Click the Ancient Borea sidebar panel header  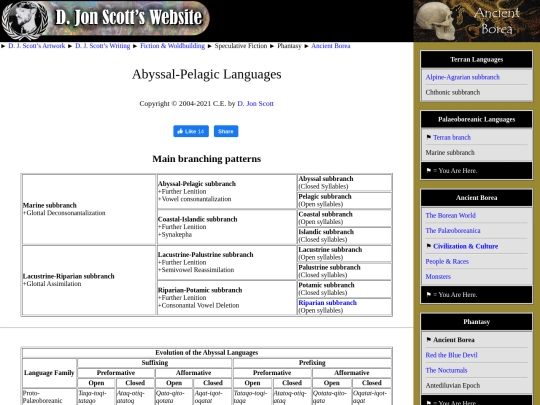477,198
